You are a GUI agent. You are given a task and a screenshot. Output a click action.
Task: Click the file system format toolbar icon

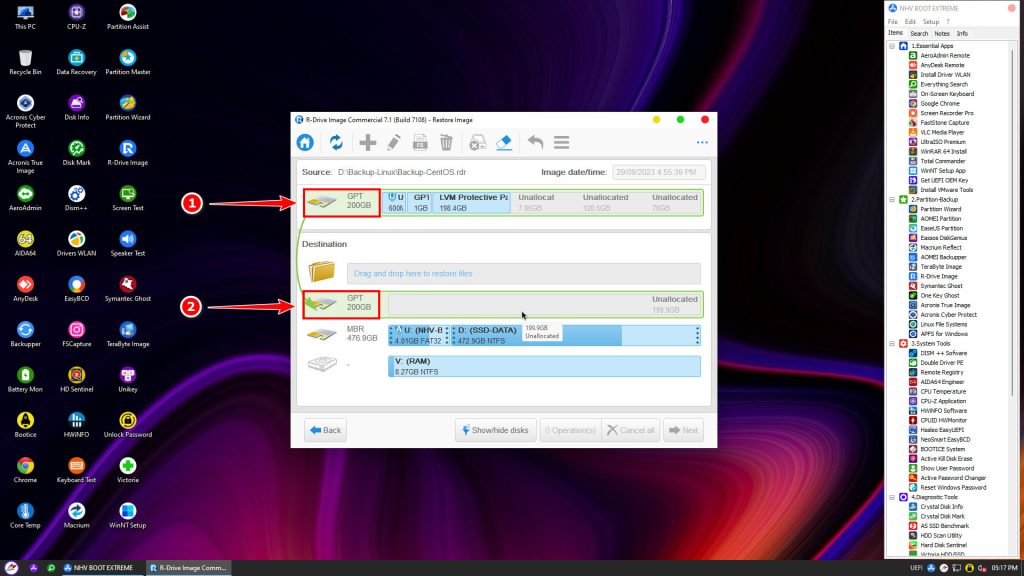click(x=420, y=142)
